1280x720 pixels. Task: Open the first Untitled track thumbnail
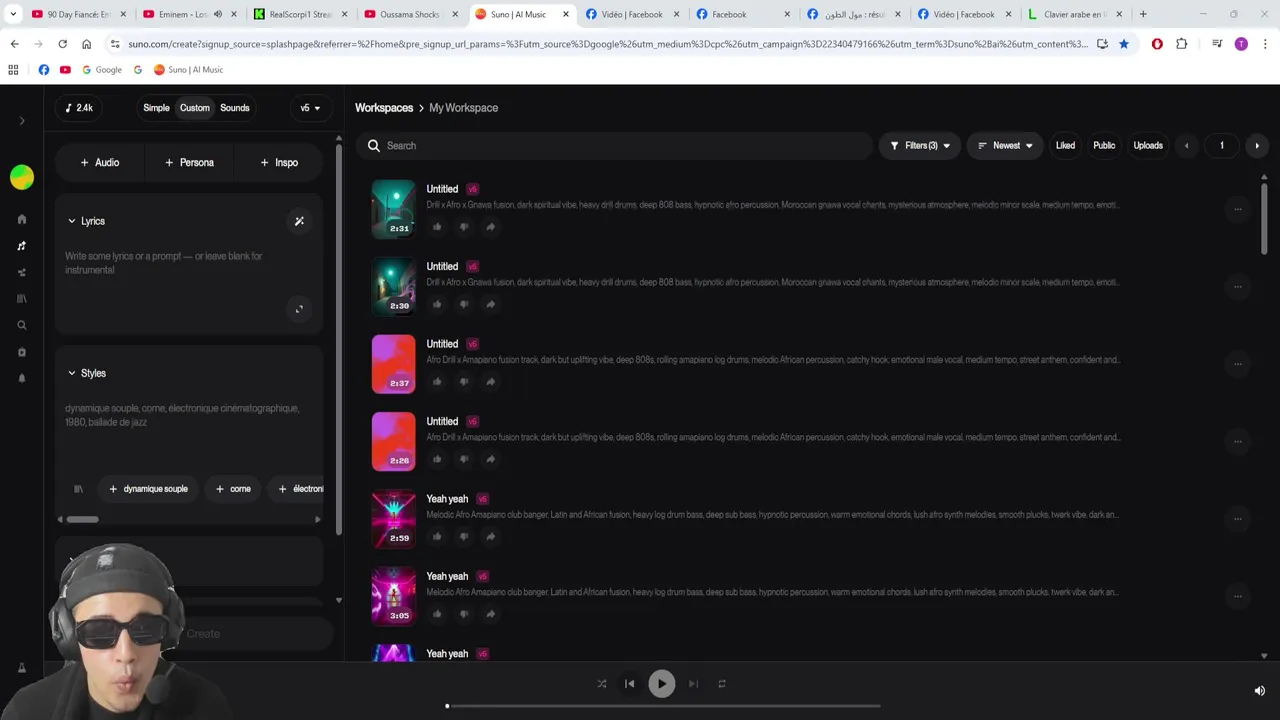click(394, 209)
